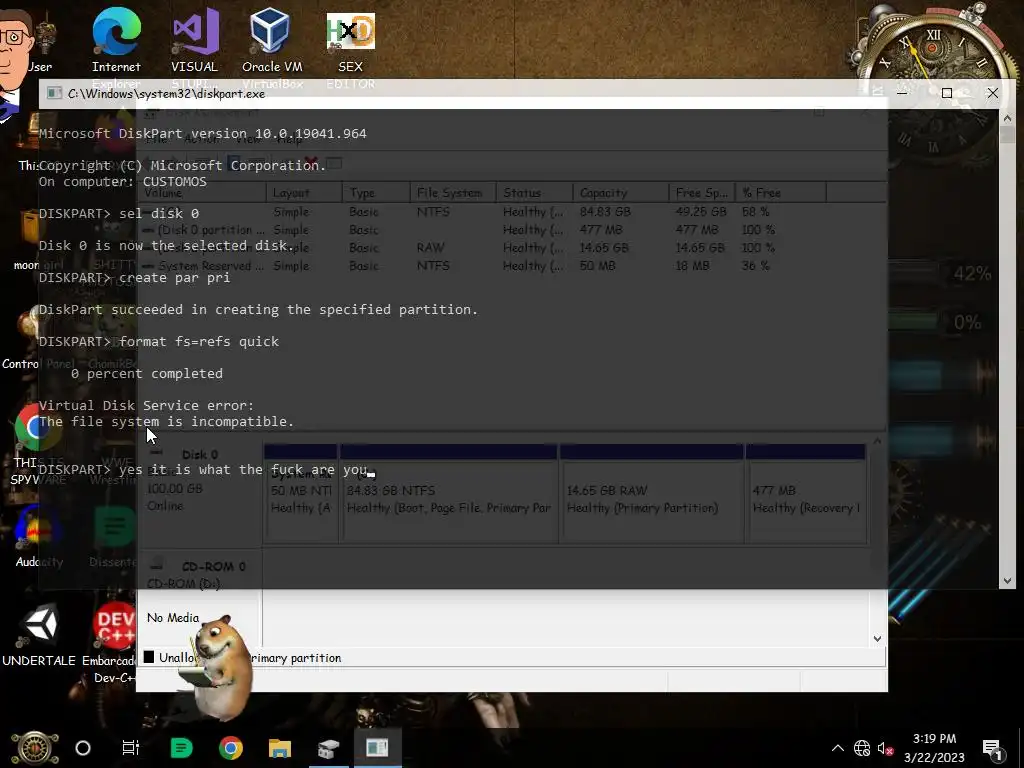1024x768 pixels.
Task: Select the Embarcadero Dev-C++ desktop icon
Action: coord(112,641)
